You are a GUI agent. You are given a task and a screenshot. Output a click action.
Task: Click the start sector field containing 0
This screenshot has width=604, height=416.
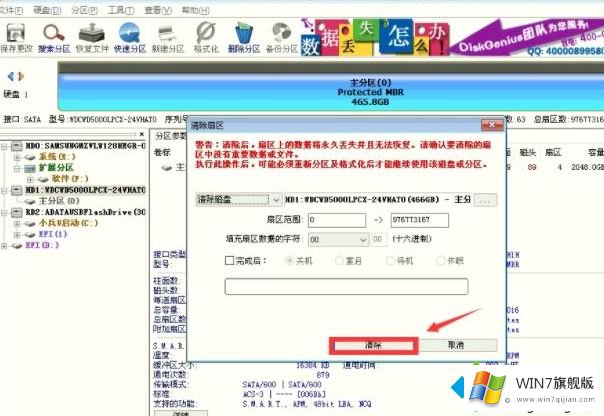(x=337, y=220)
